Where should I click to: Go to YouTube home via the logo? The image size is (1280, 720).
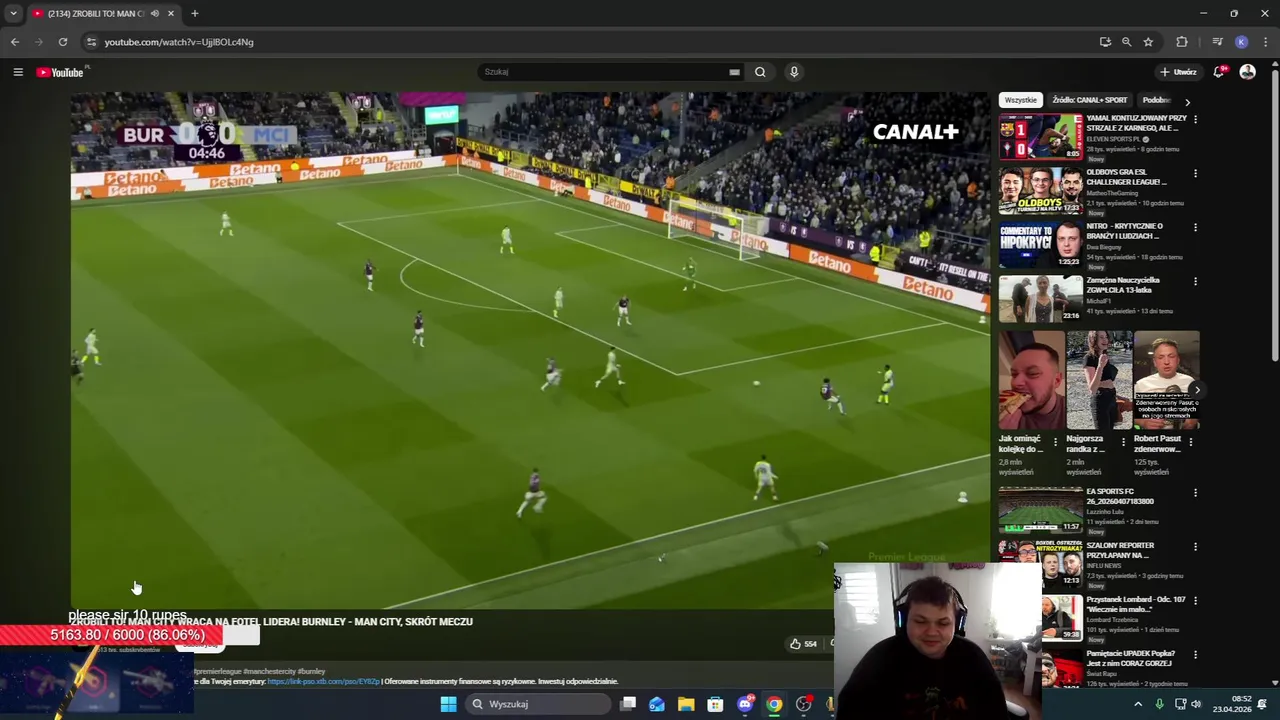[x=62, y=72]
